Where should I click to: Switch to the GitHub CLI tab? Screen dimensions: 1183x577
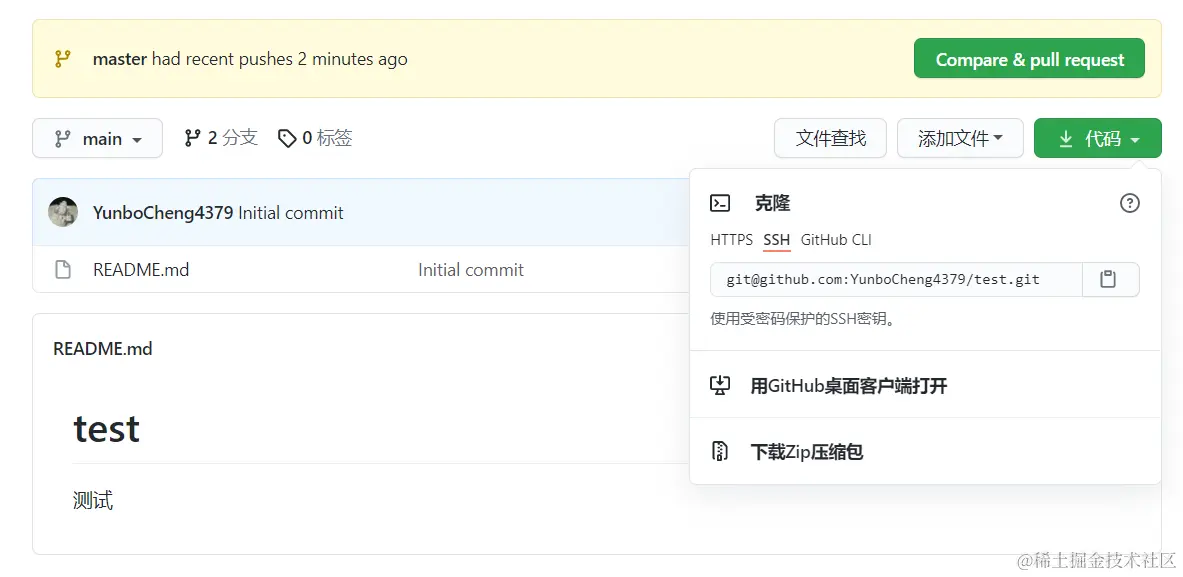point(836,240)
